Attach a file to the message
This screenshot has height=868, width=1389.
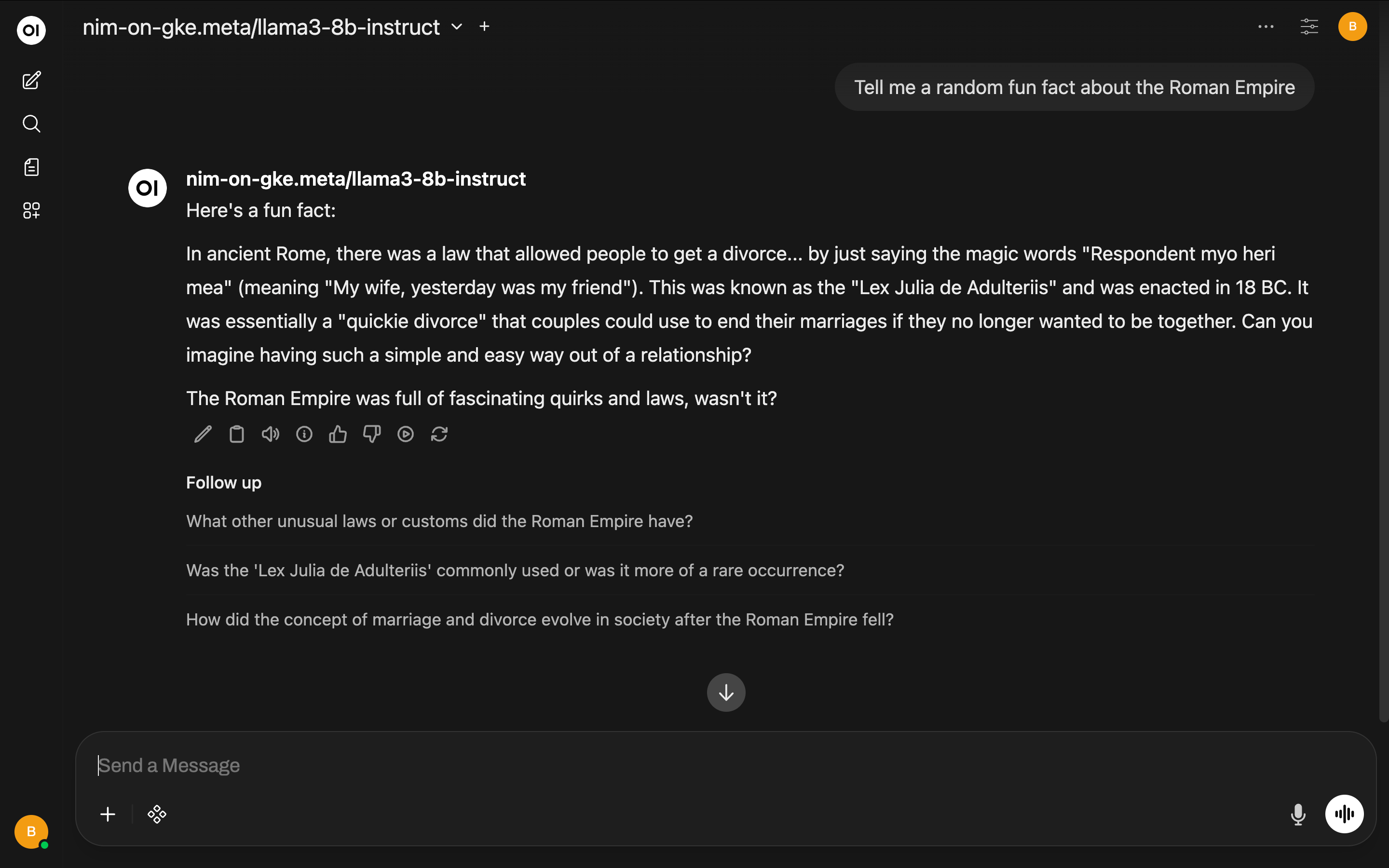point(108,814)
